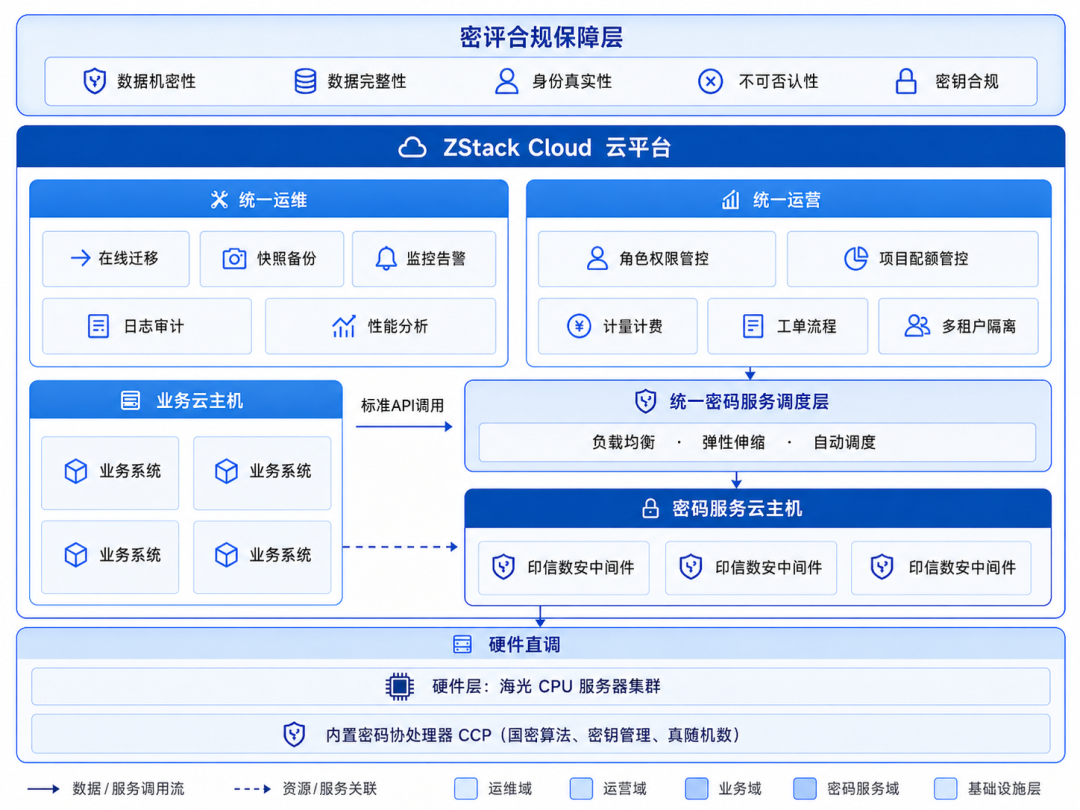The height and width of the screenshot is (810, 1080).
Task: Click the 标准API调用 label
Action: 402,406
